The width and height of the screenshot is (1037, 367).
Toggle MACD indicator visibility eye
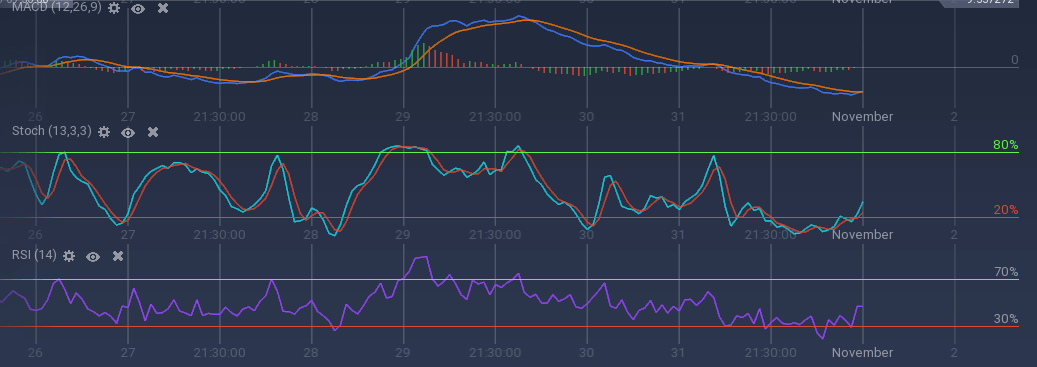pyautogui.click(x=138, y=9)
